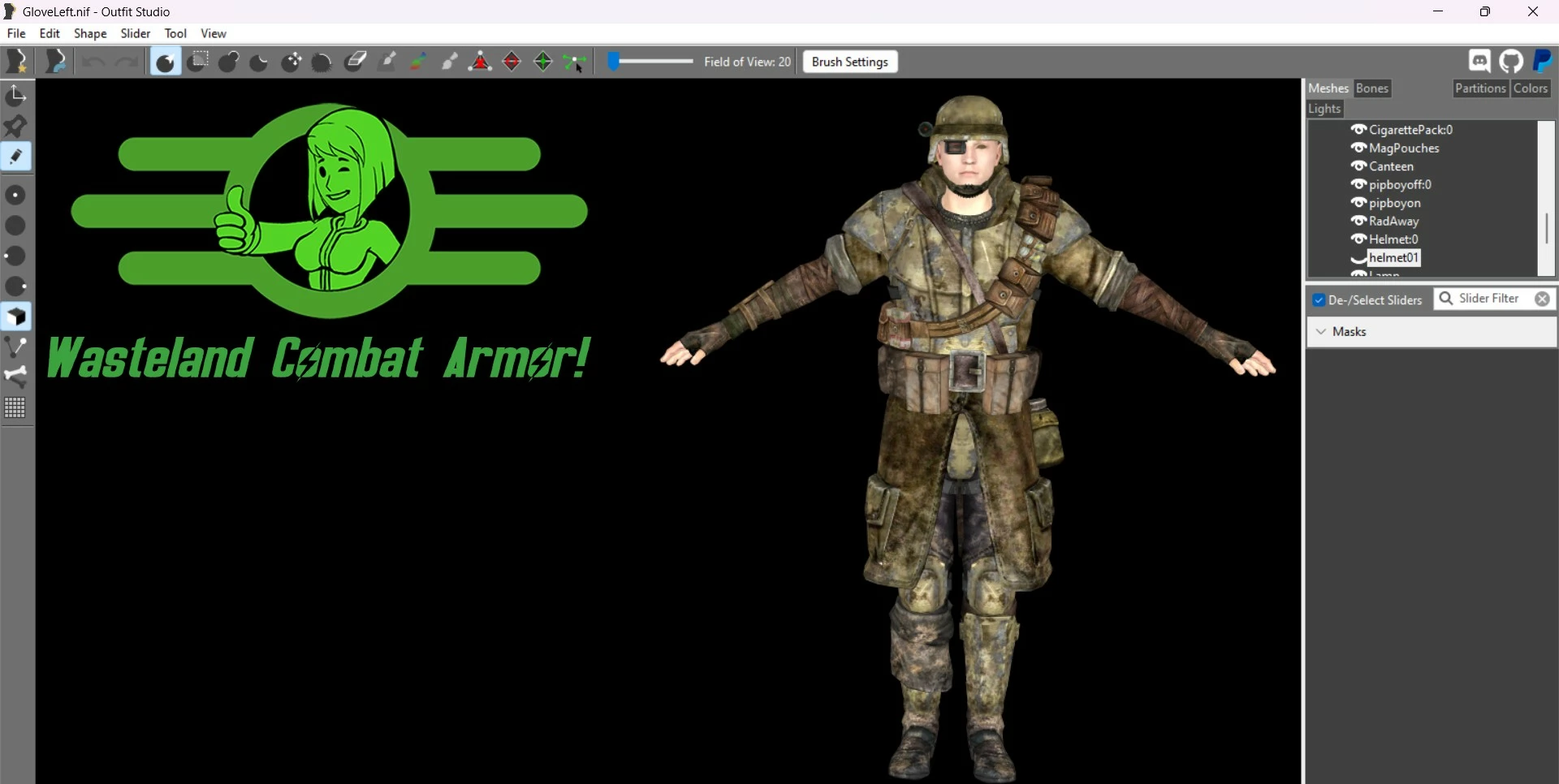Open the Discord link icon
The width and height of the screenshot is (1559, 784).
1479,62
